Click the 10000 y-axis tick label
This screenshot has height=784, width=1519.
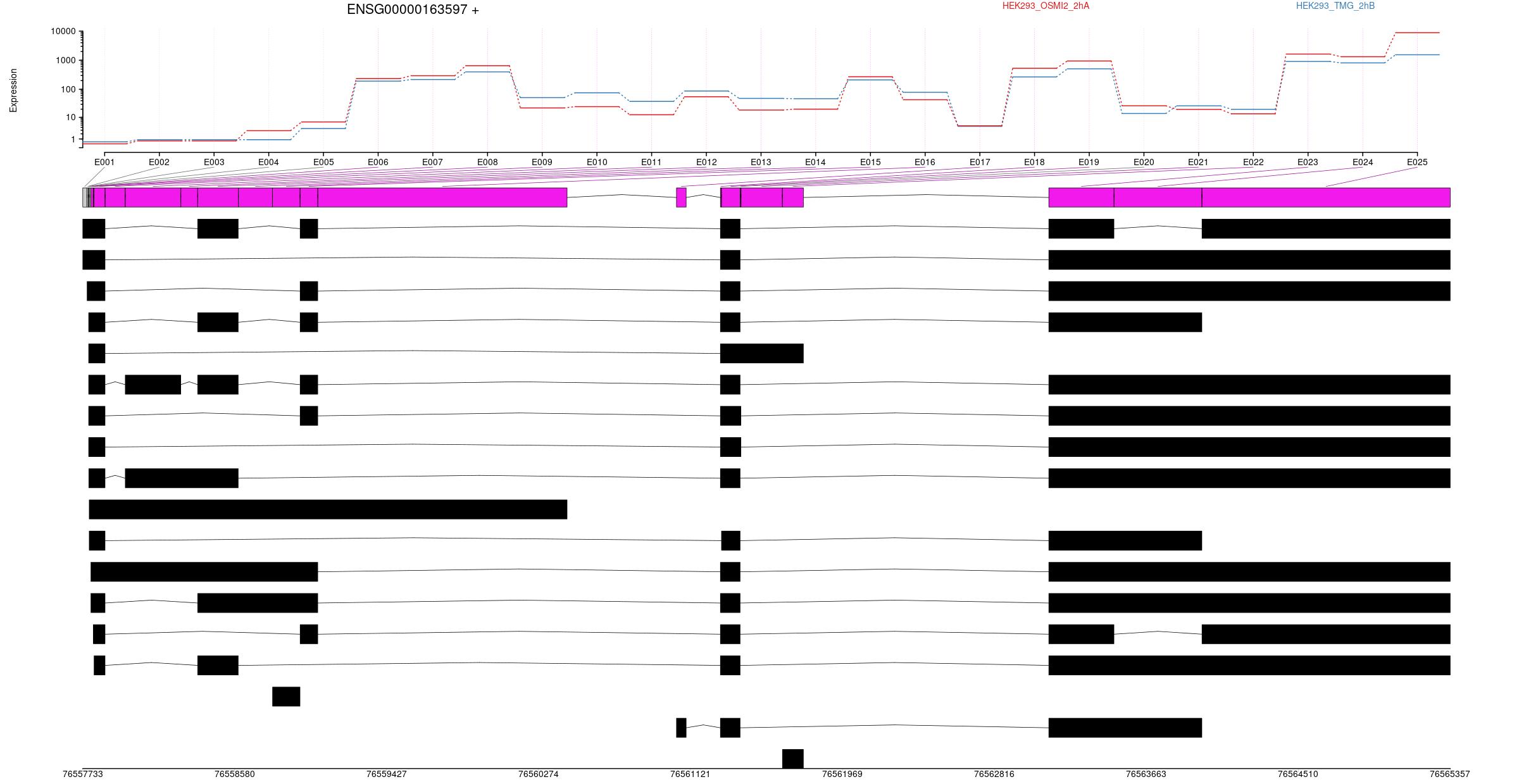tap(63, 32)
